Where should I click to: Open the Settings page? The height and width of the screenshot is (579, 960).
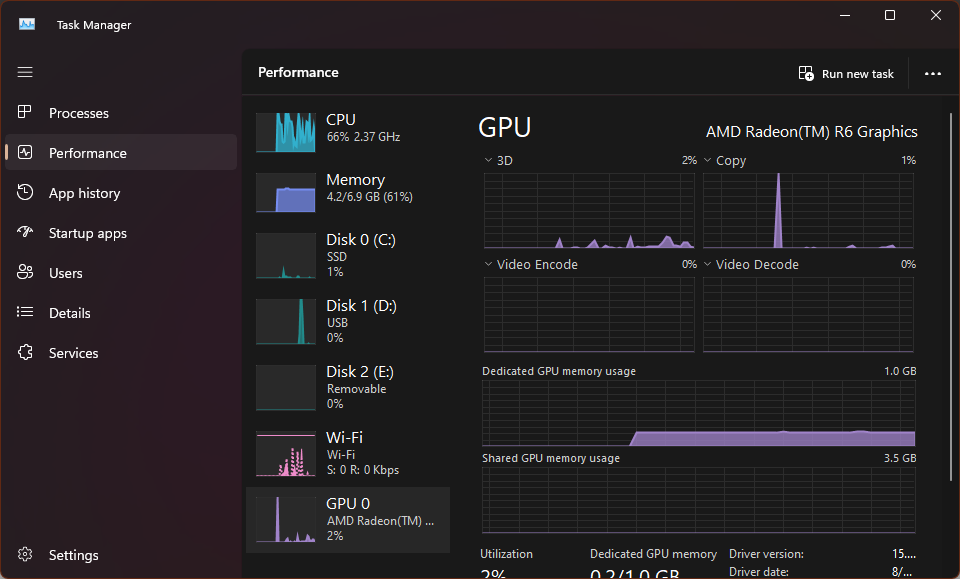tap(121, 555)
